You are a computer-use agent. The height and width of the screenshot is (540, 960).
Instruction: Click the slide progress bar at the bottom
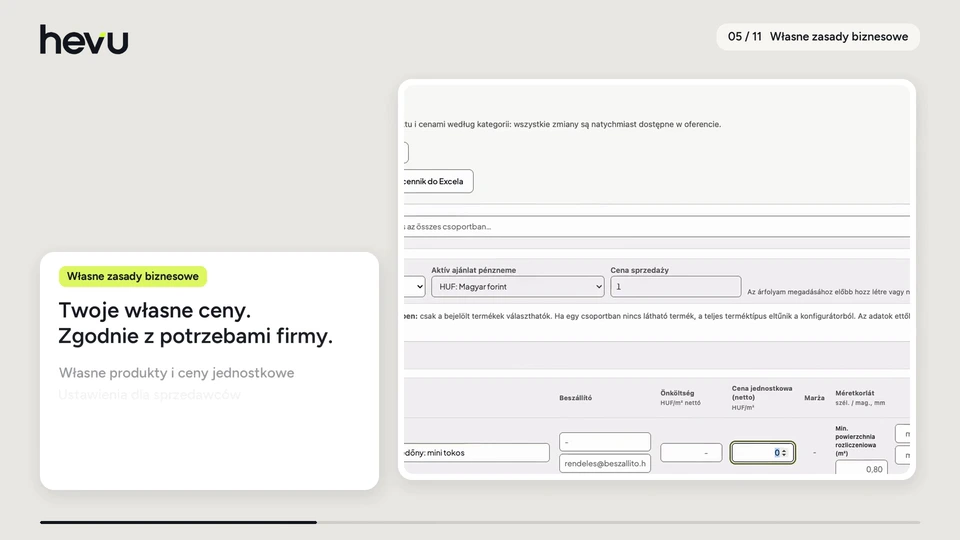480,522
